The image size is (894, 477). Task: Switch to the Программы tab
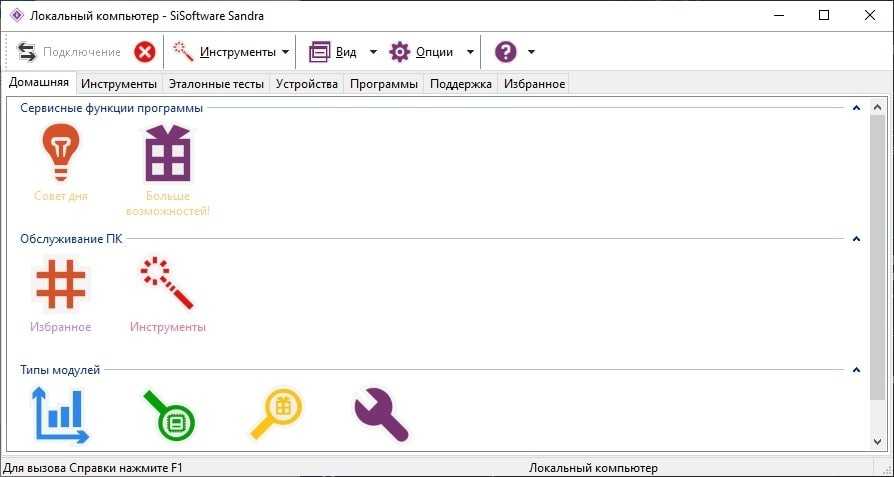tap(384, 84)
